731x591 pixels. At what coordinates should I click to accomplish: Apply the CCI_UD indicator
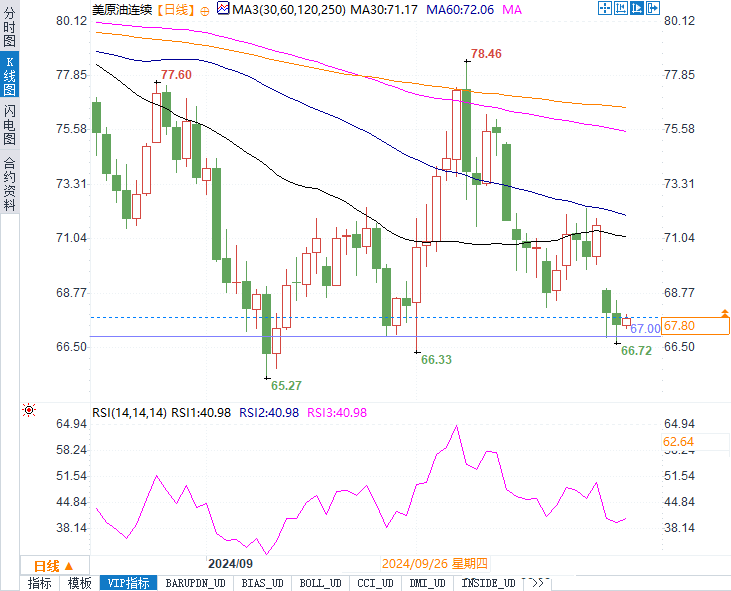click(x=375, y=583)
